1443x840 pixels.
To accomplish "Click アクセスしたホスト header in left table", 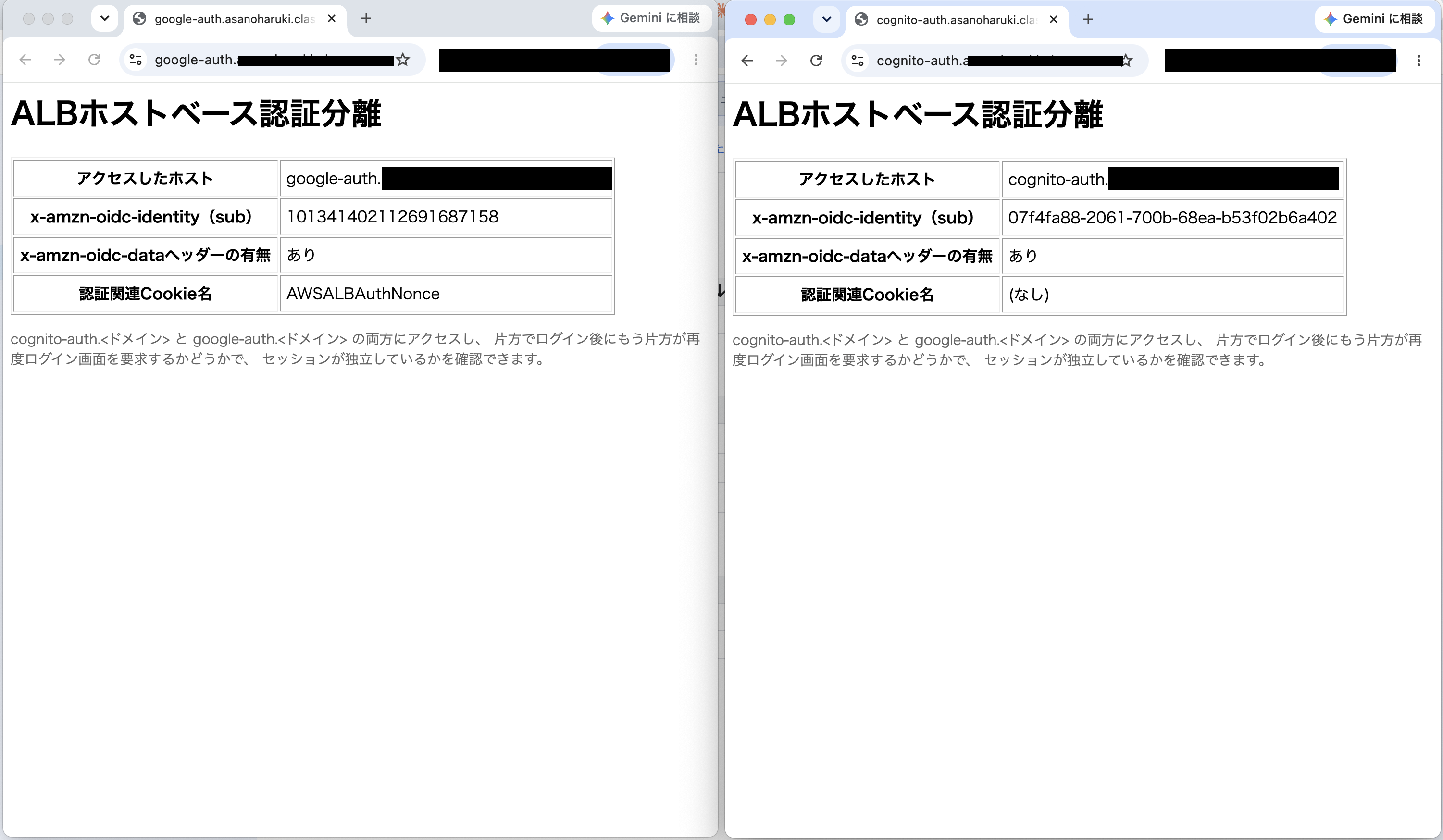I will 146,179.
